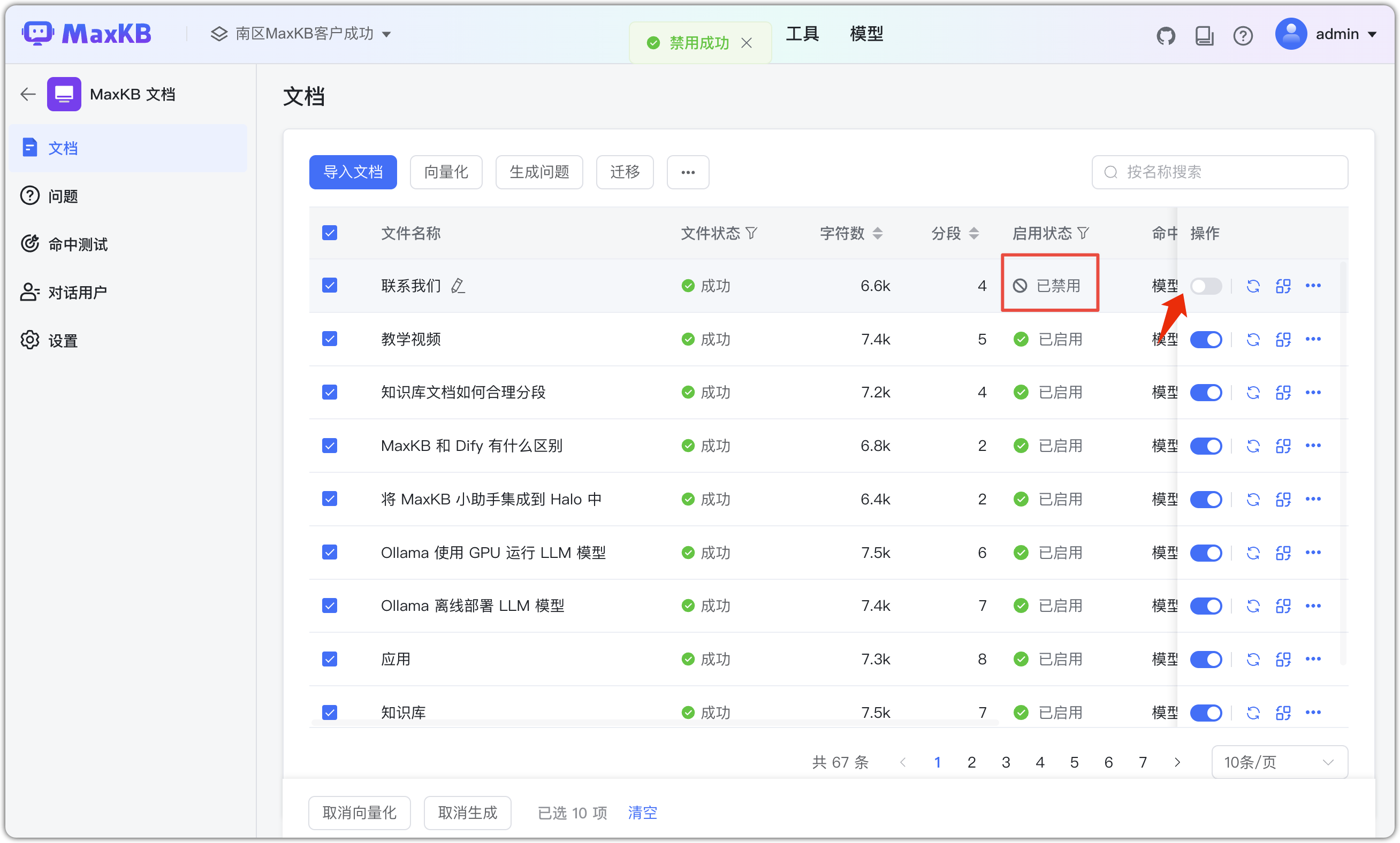Filter by 文件状态 funnel icon
1400x843 pixels.
point(751,233)
